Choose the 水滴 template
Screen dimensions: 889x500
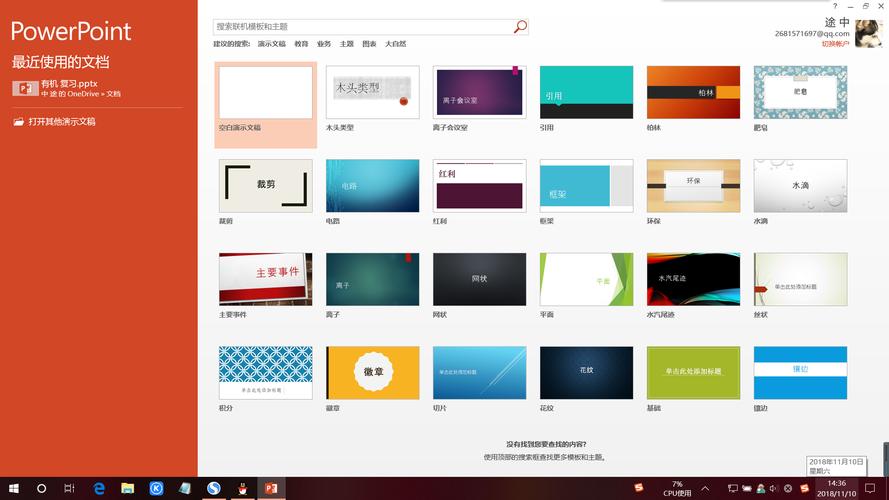coord(800,186)
